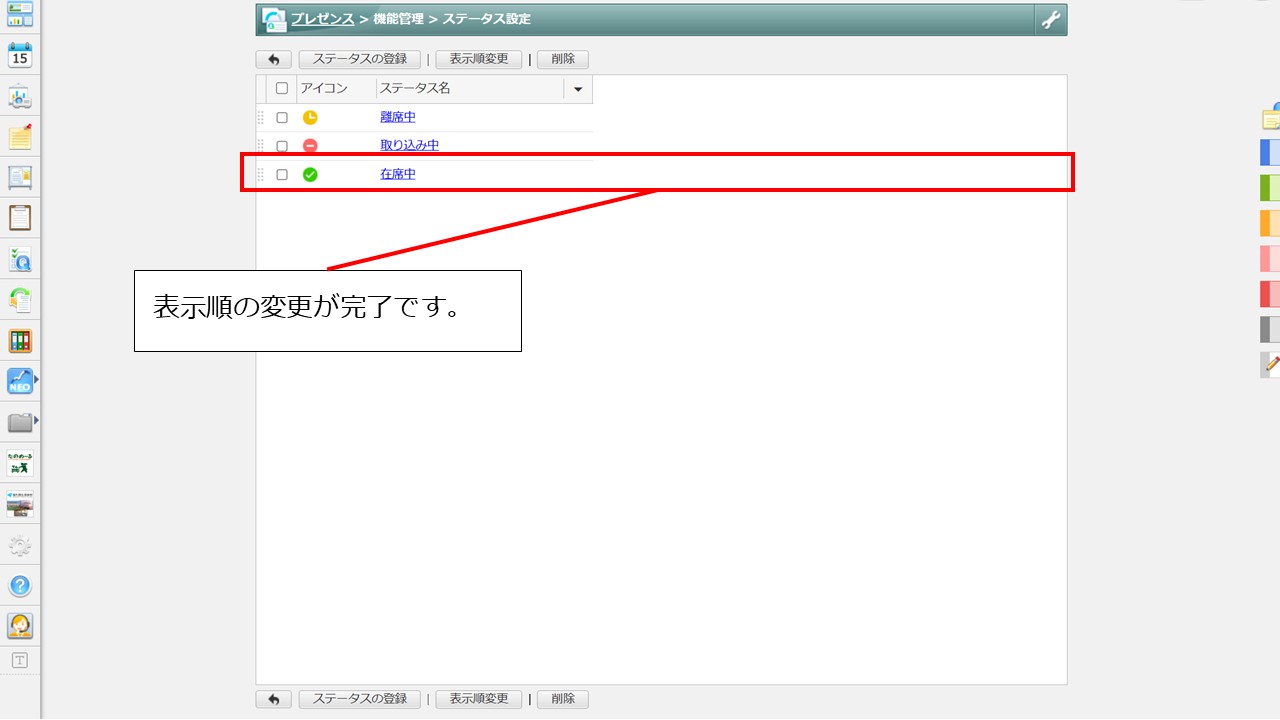Open the 在席中 status link
The width and height of the screenshot is (1280, 720).
[x=397, y=173]
